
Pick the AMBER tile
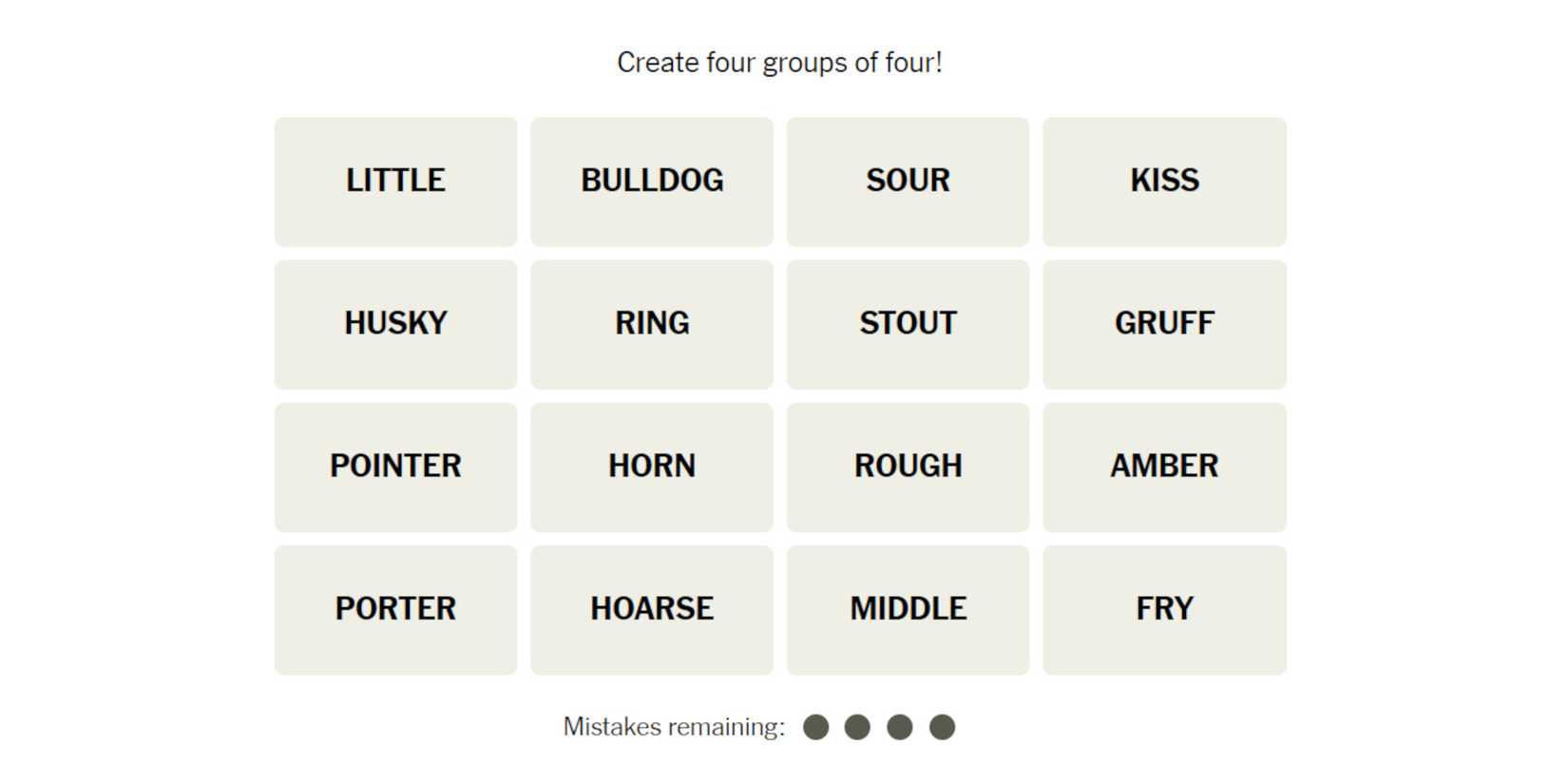(1164, 467)
